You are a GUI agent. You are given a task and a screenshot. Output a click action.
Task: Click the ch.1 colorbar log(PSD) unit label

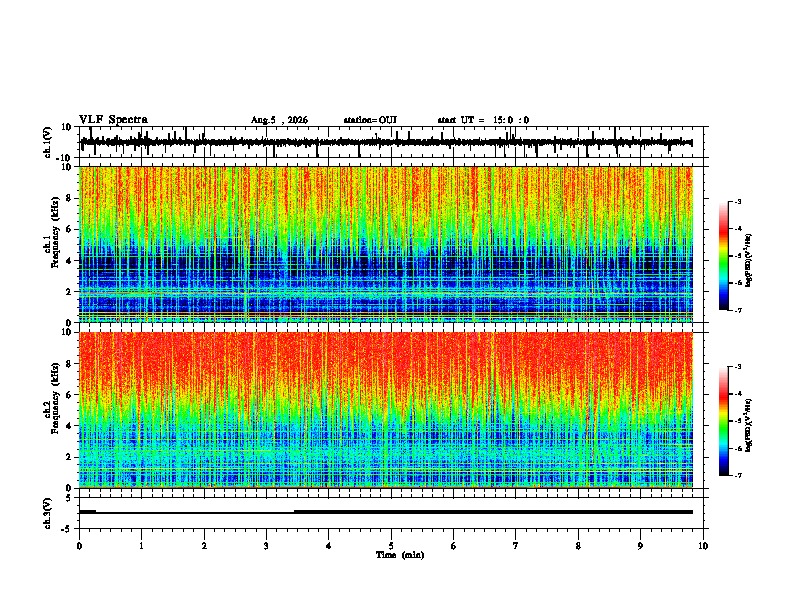(x=749, y=261)
